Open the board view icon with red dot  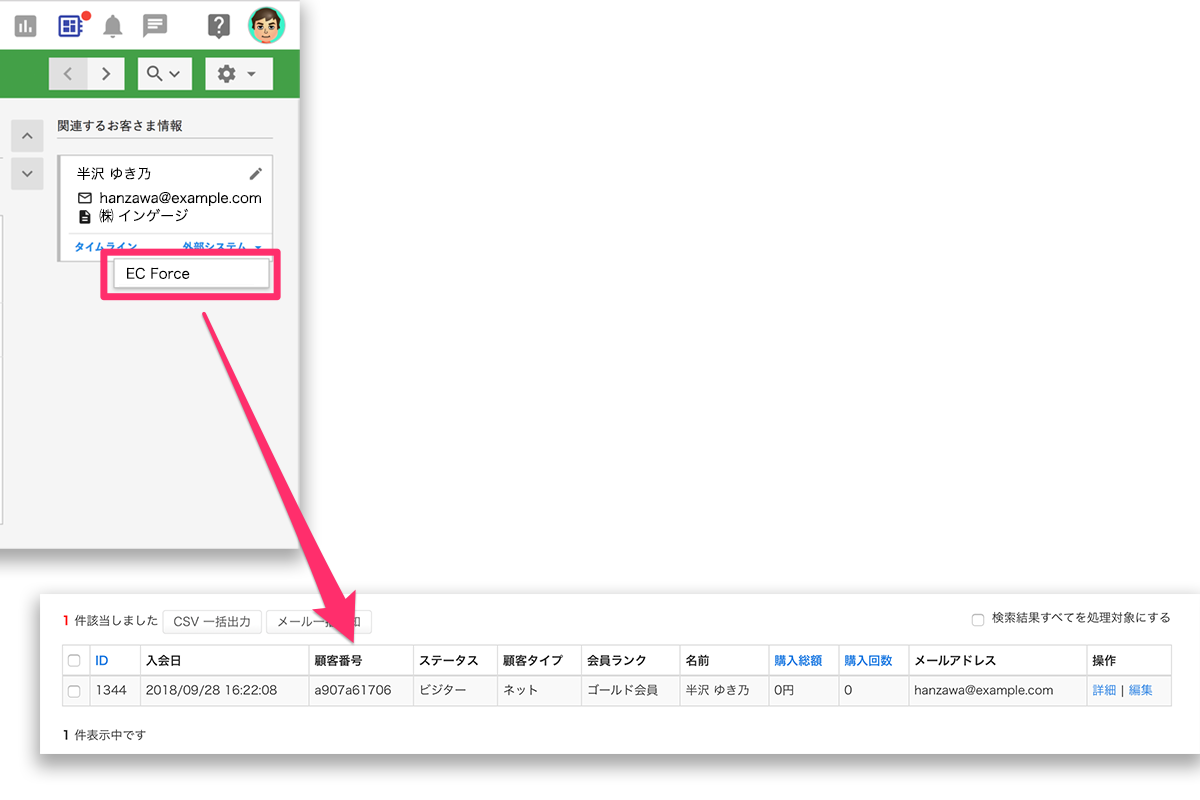(71, 25)
